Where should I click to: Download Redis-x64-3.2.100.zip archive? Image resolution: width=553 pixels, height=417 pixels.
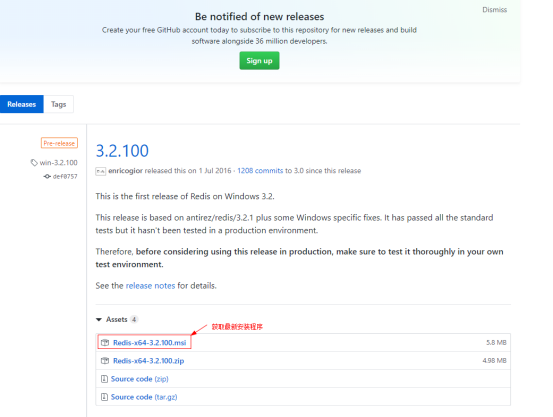click(x=148, y=361)
